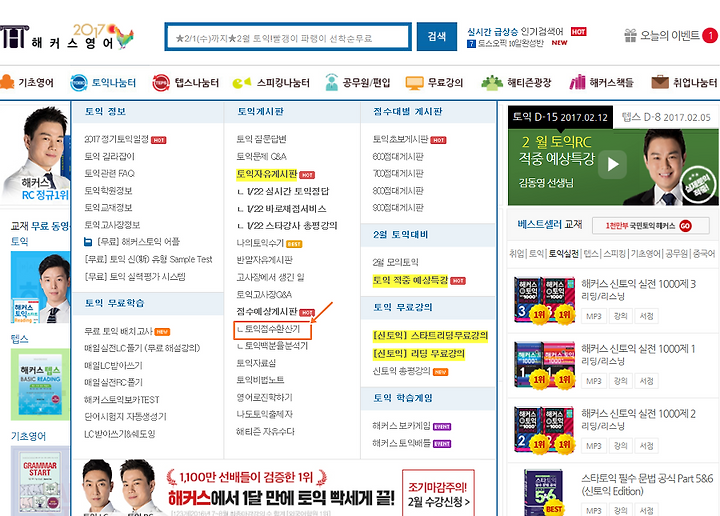This screenshot has width=720, height=516.
Task: Open 토익점수환산기 link
Action: 272,329
